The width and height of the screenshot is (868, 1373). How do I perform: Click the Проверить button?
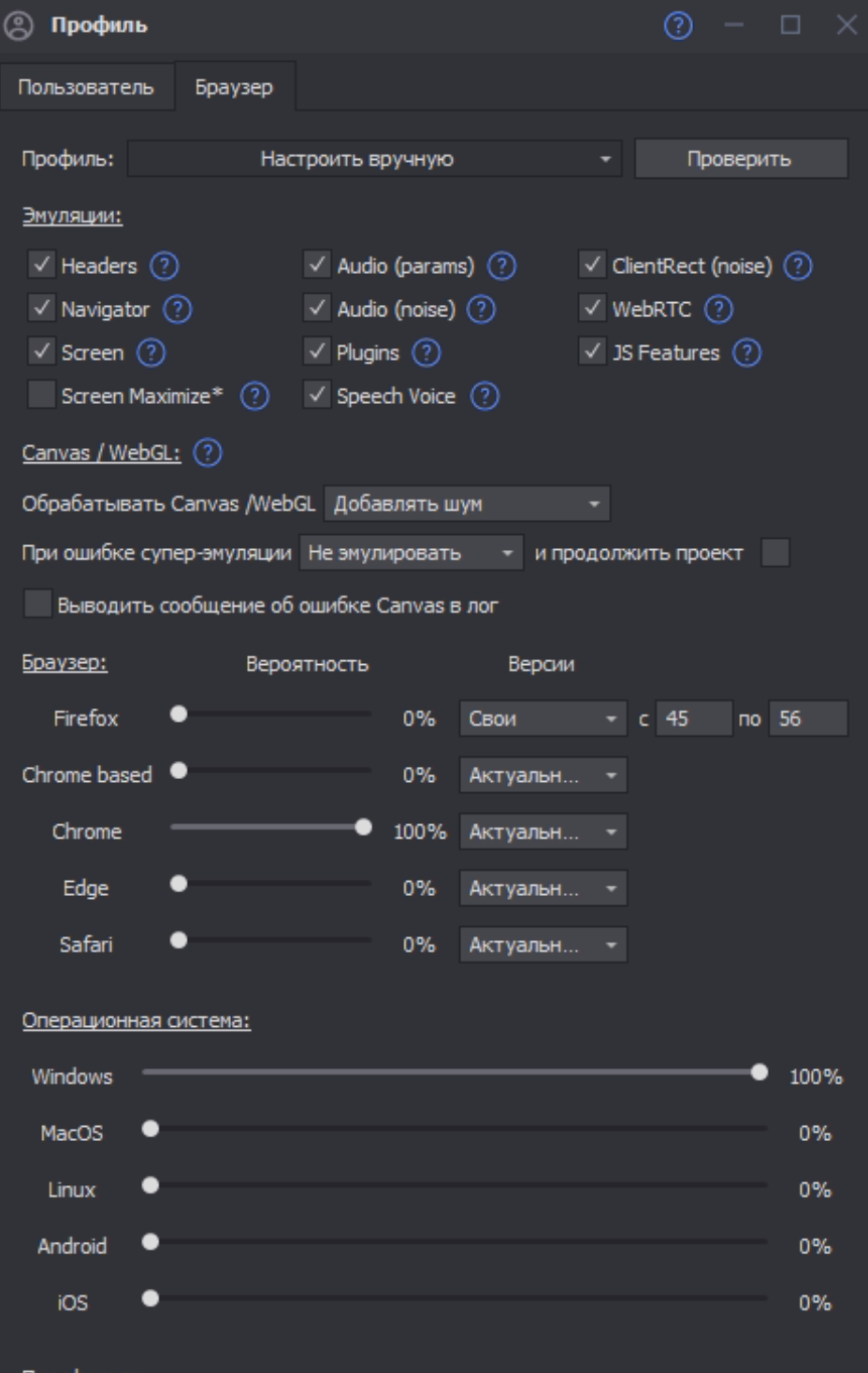click(x=740, y=159)
